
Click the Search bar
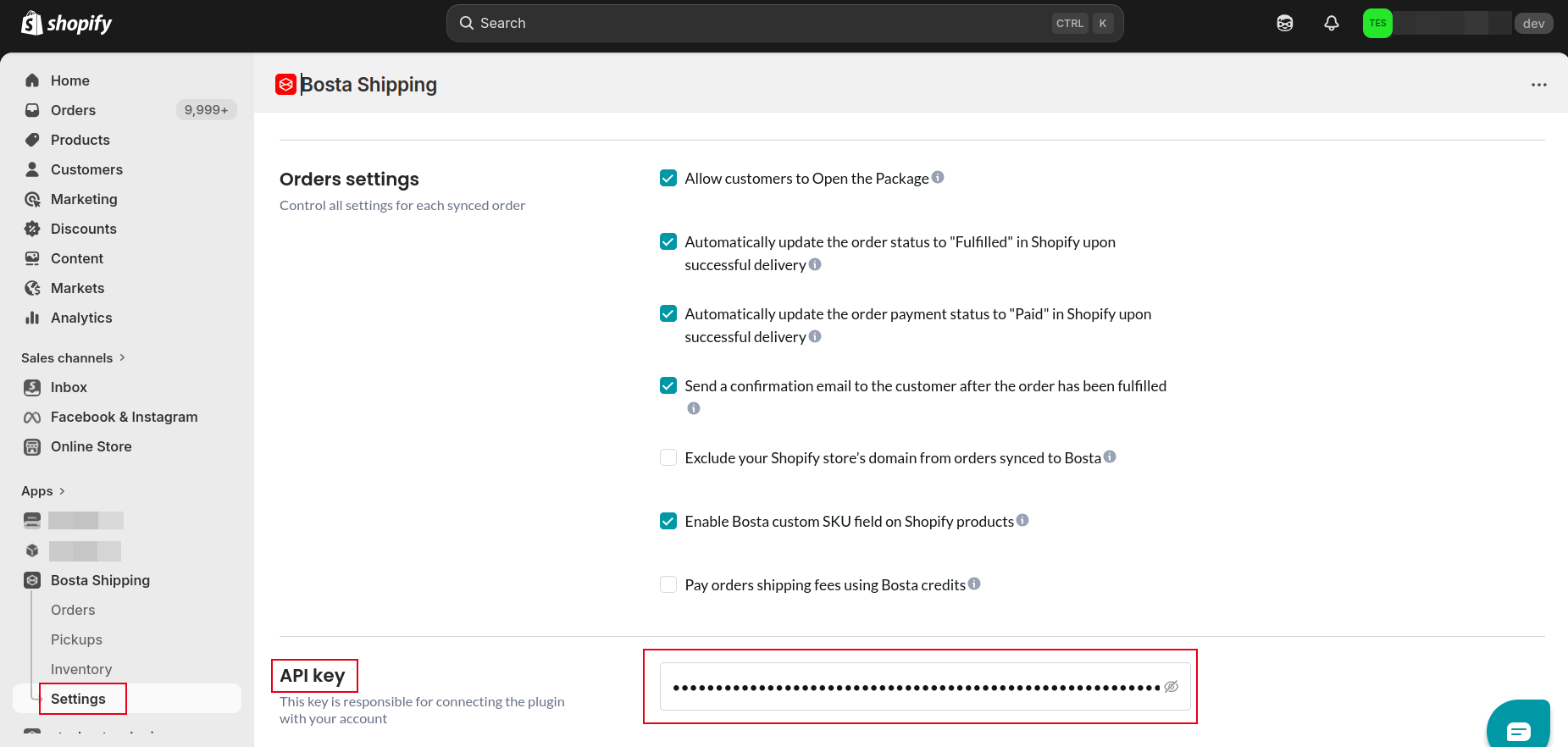coord(784,24)
